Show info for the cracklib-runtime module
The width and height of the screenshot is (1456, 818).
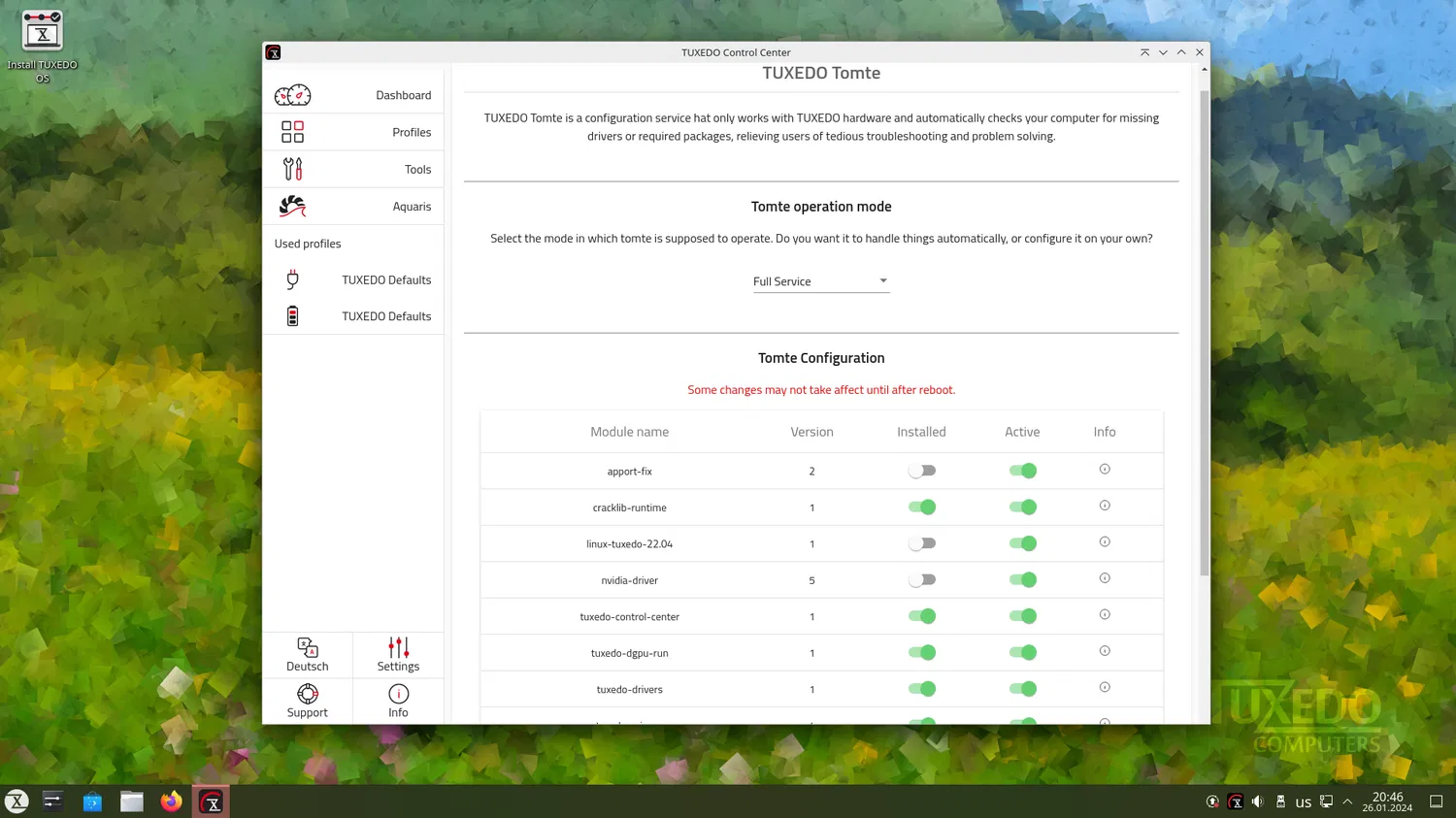coord(1105,506)
